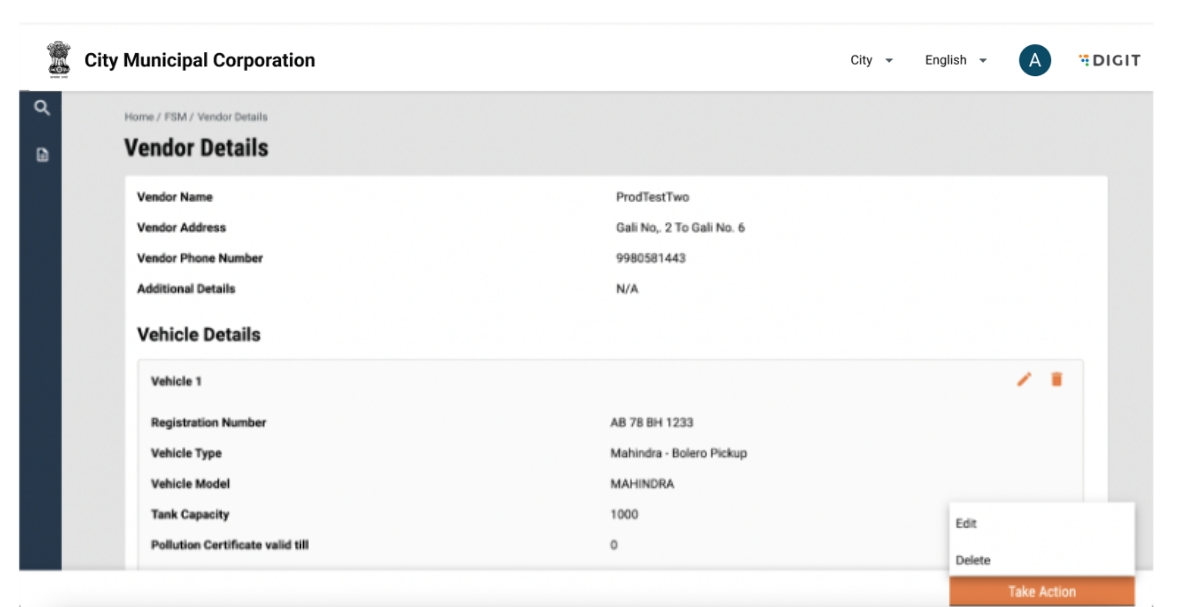Go to Home via the breadcrumb
Image resolution: width=1201 pixels, height=607 pixels.
pyautogui.click(x=138, y=117)
